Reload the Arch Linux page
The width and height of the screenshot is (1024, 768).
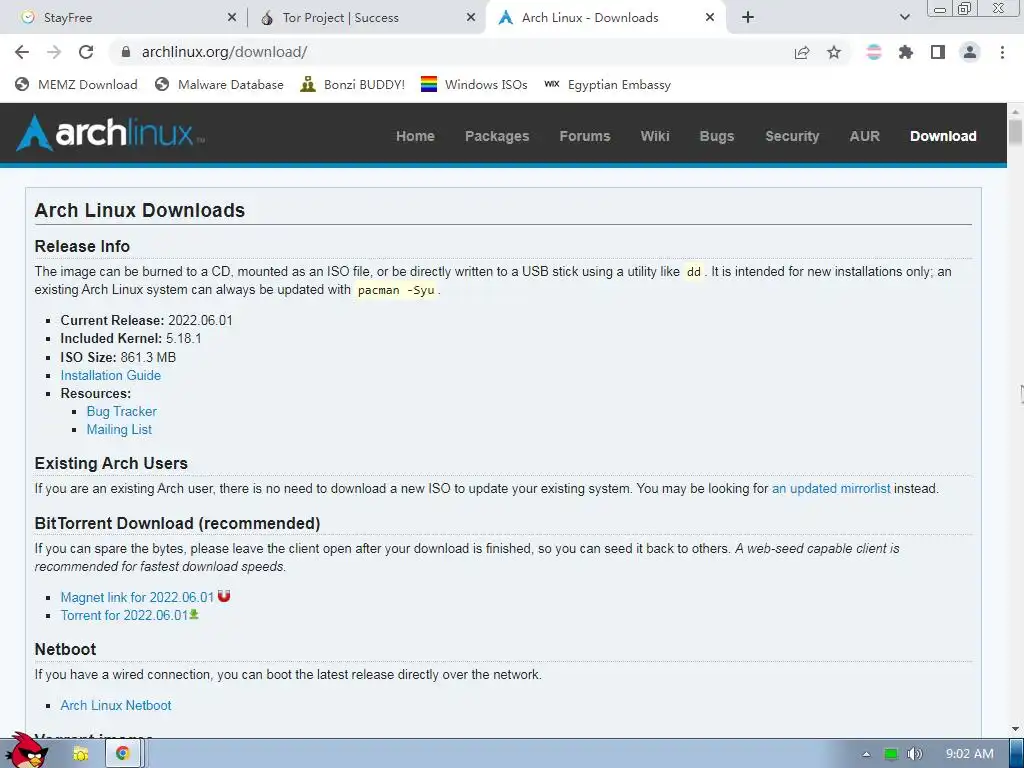[x=86, y=52]
